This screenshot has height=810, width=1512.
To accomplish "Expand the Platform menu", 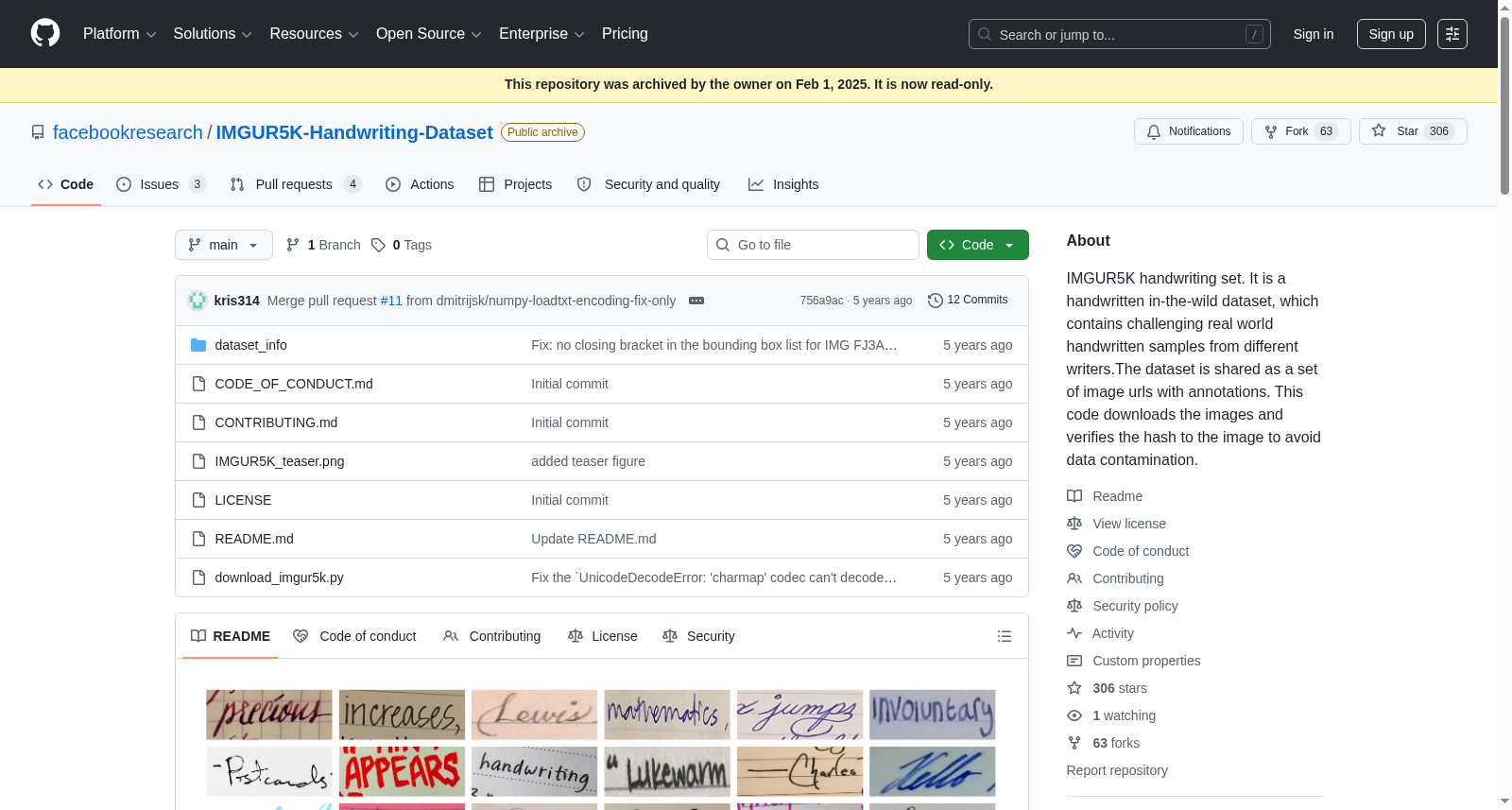I will (119, 34).
